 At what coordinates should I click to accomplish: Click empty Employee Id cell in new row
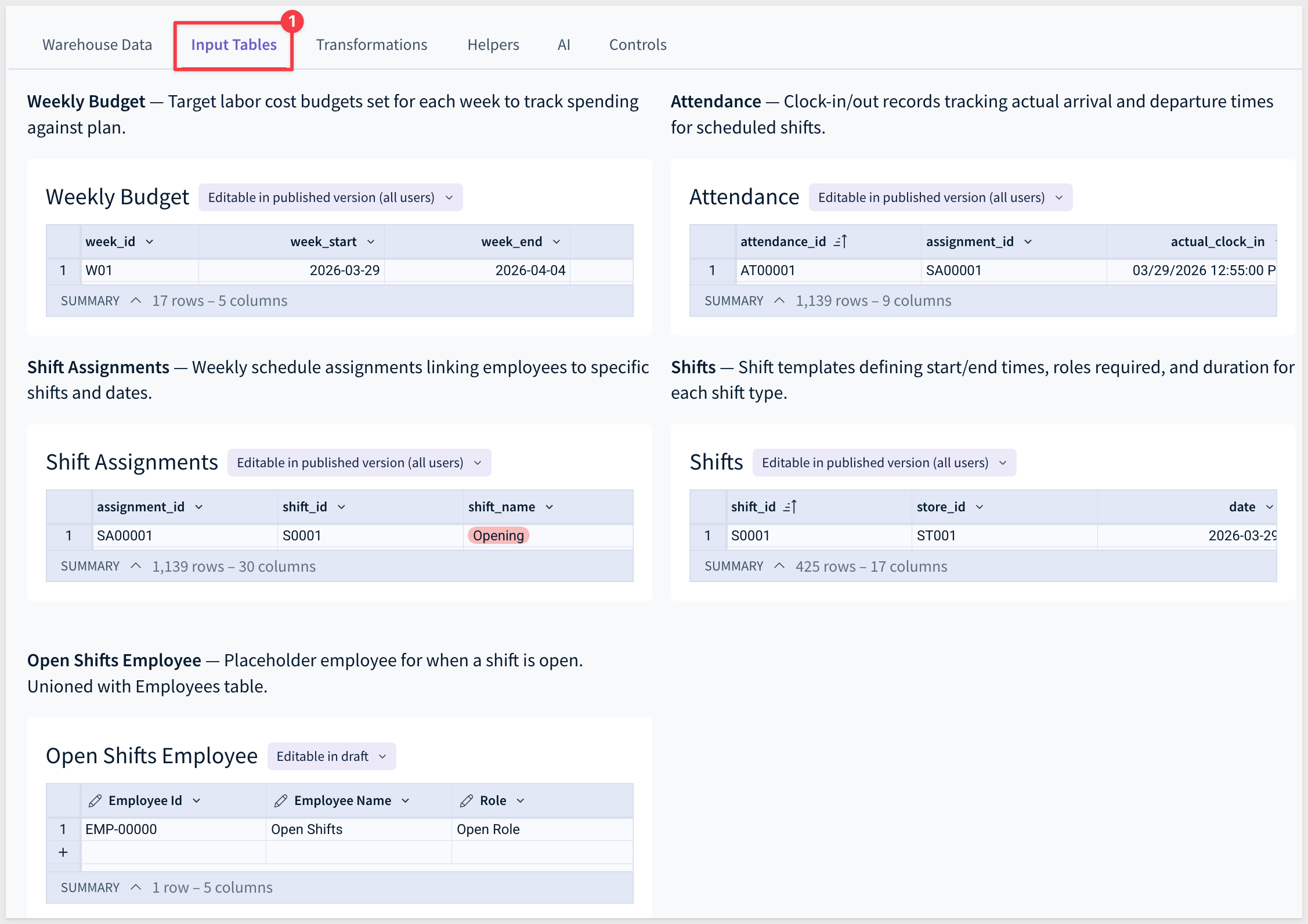pos(174,852)
